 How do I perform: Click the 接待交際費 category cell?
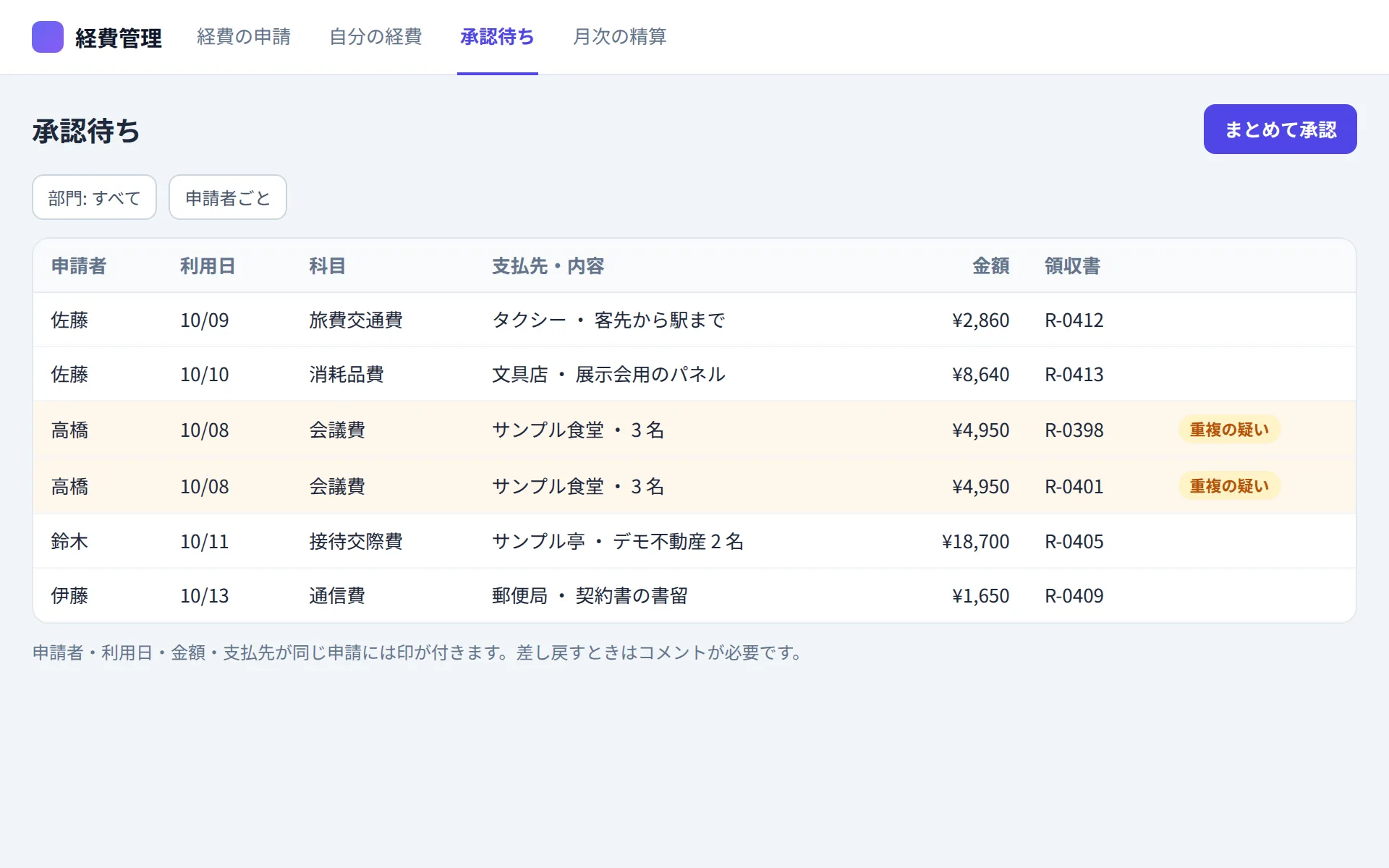355,542
